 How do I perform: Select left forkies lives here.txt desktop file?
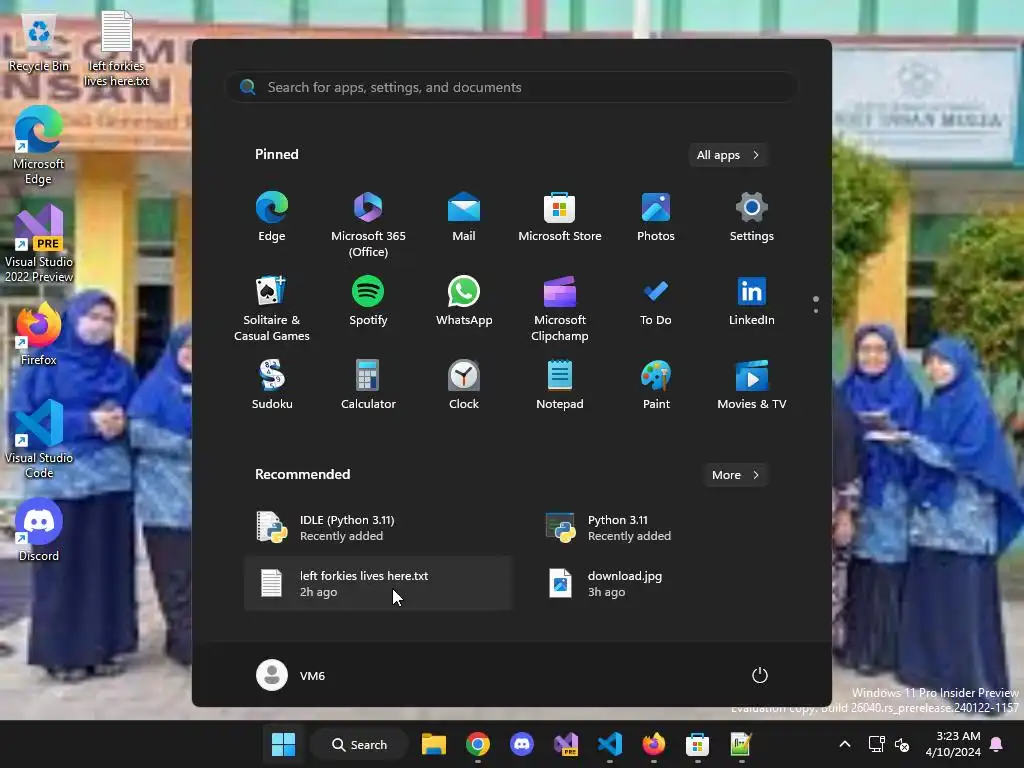116,49
